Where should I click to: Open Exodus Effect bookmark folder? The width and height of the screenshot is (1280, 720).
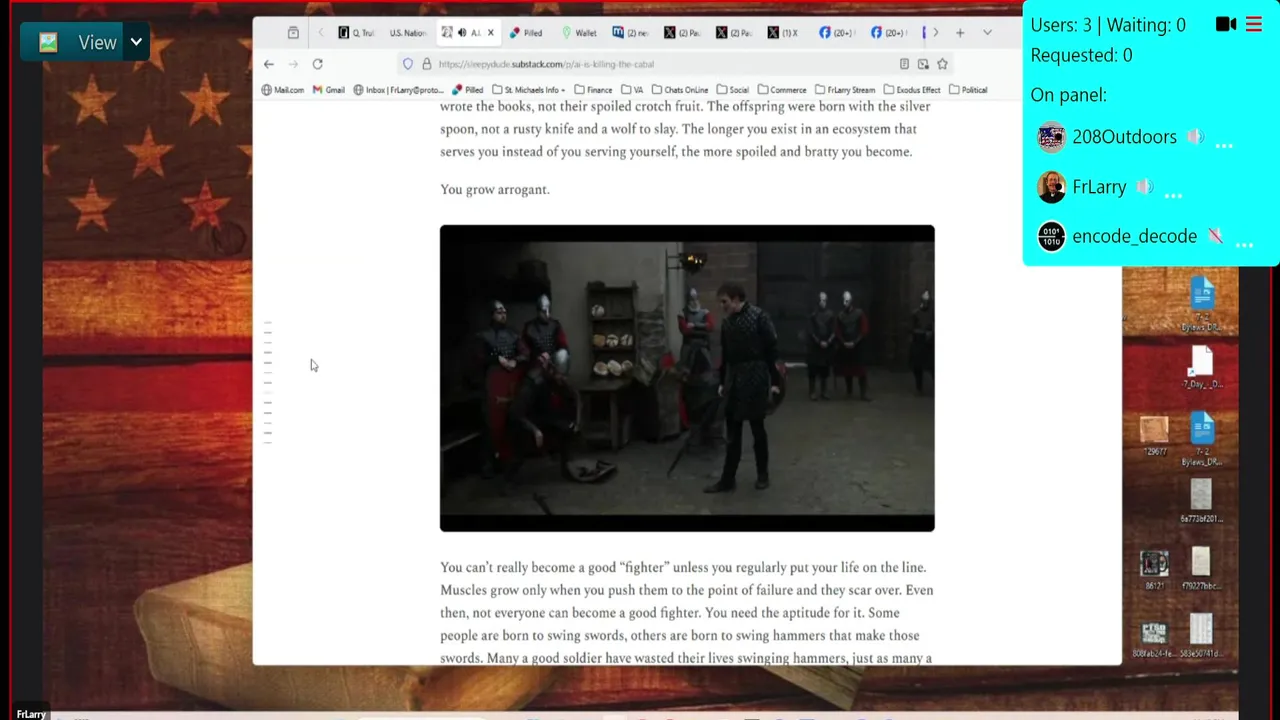tap(912, 90)
